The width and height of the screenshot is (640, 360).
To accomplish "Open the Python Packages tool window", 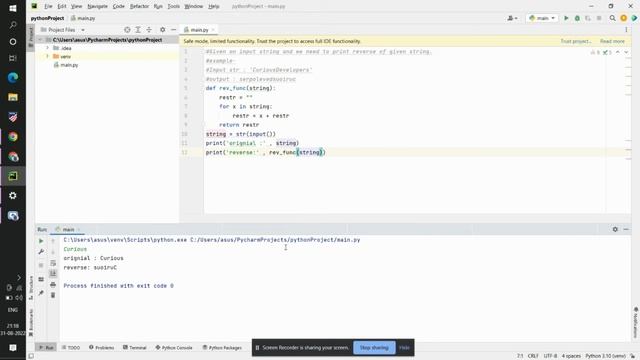I will tap(222, 348).
